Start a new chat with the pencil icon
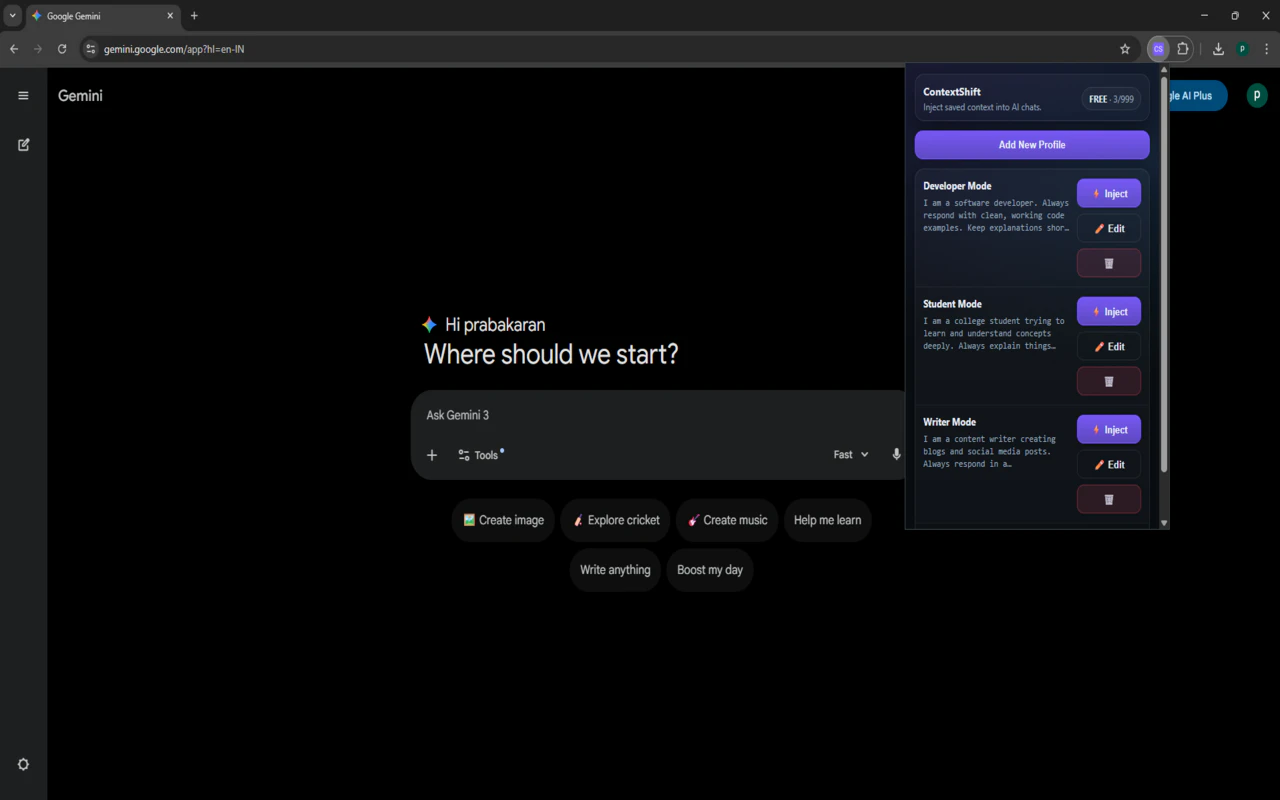Viewport: 1280px width, 800px height. [23, 145]
